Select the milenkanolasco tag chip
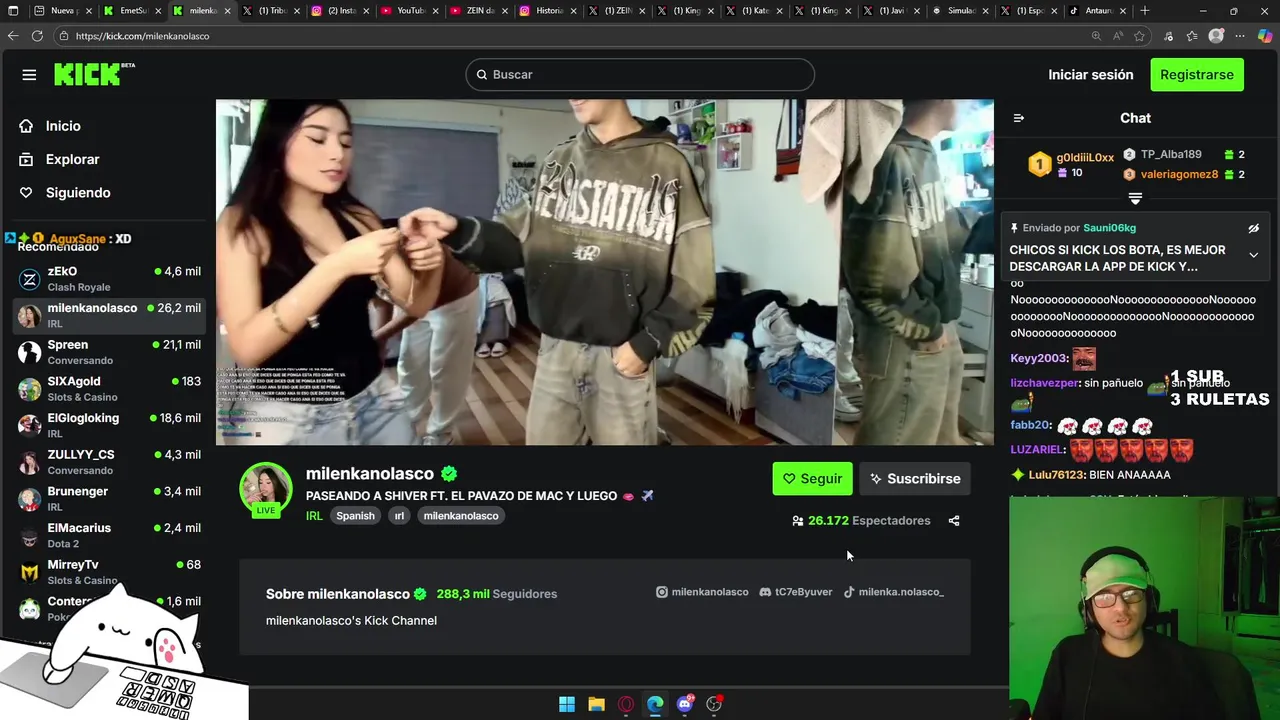 (461, 516)
